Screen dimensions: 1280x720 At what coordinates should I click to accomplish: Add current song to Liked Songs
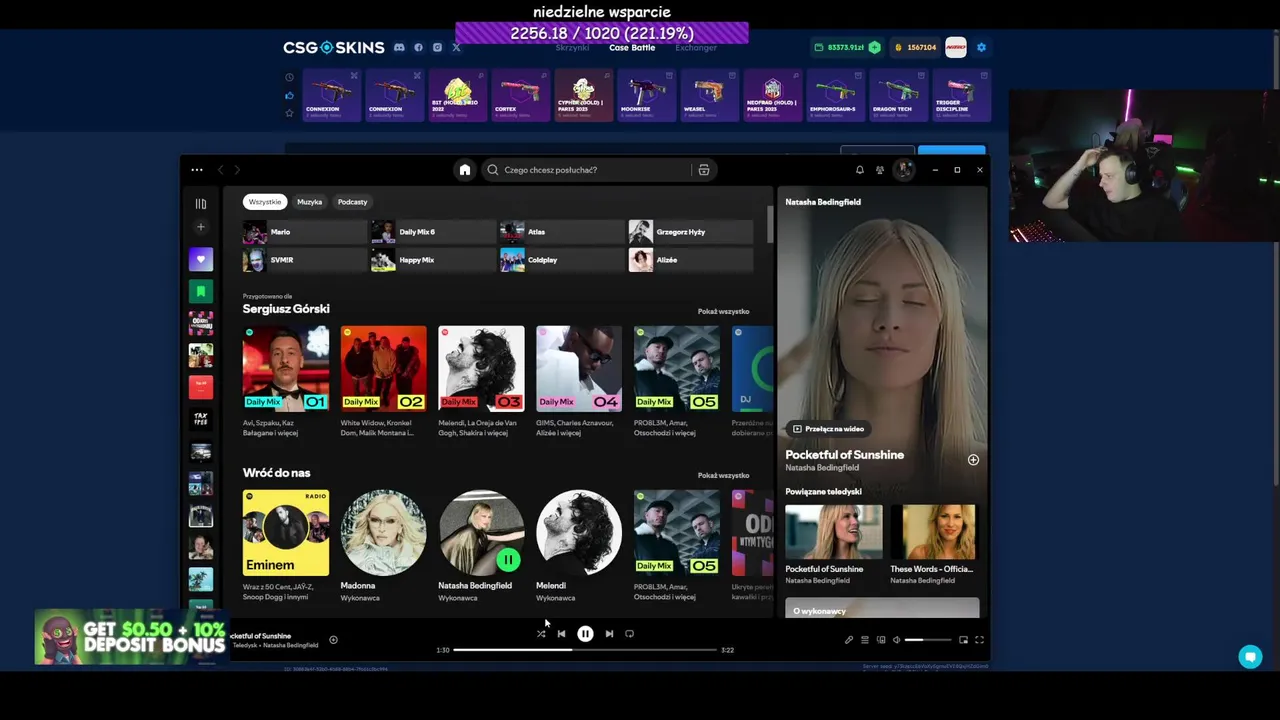tap(333, 640)
